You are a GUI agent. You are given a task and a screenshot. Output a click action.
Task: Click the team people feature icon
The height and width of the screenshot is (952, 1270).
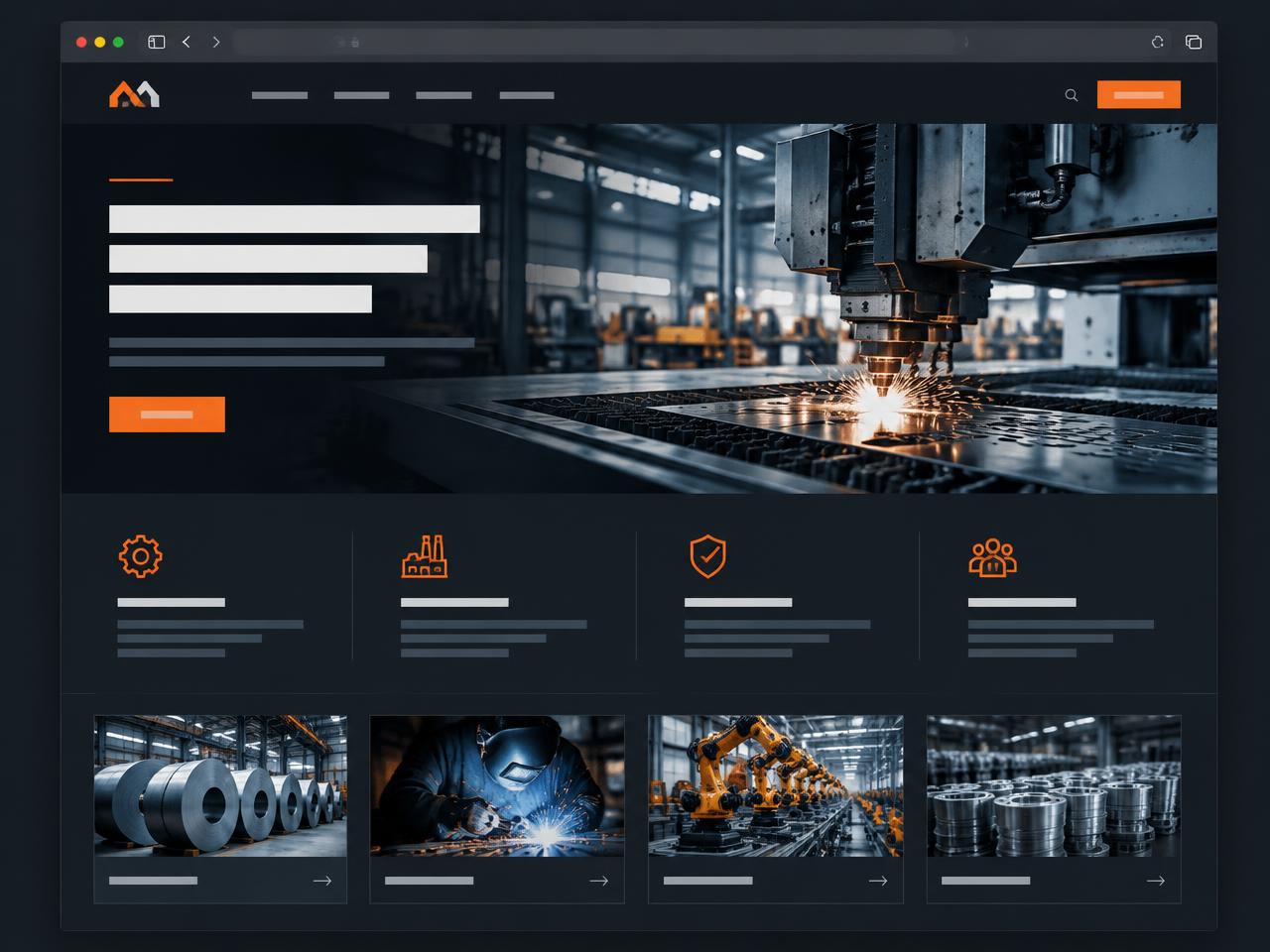[993, 557]
